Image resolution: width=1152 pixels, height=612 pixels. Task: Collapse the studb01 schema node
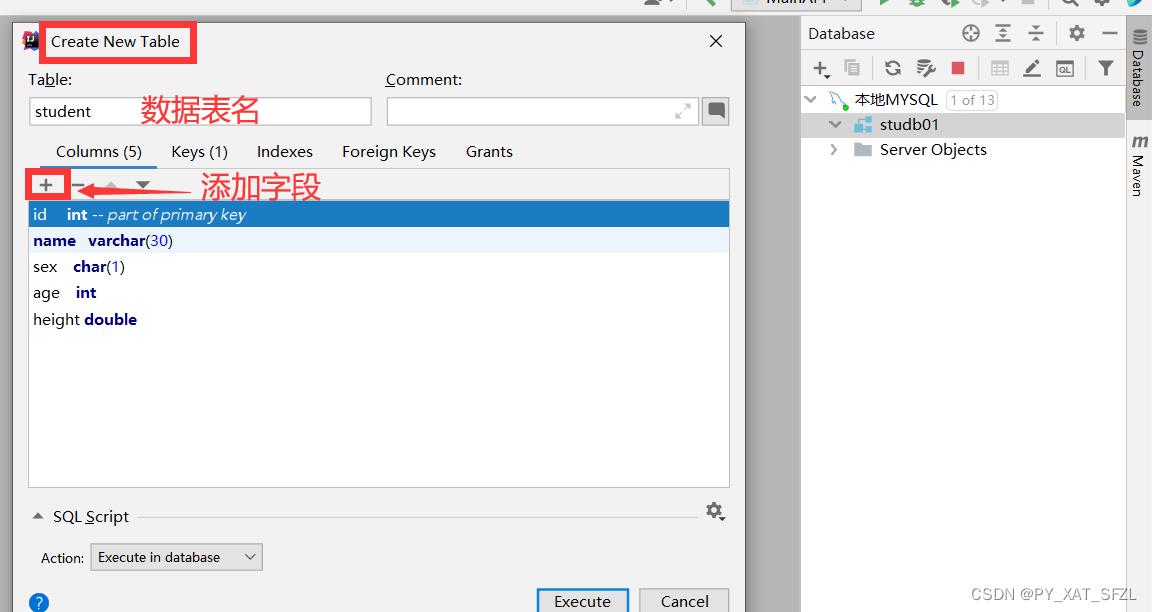[835, 125]
